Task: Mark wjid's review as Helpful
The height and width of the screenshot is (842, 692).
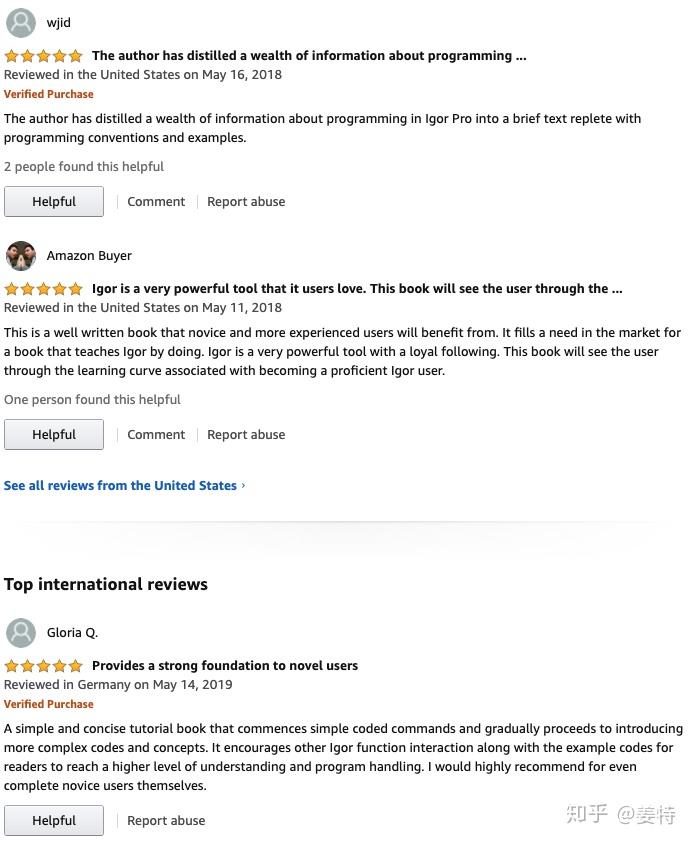Action: [x=54, y=202]
